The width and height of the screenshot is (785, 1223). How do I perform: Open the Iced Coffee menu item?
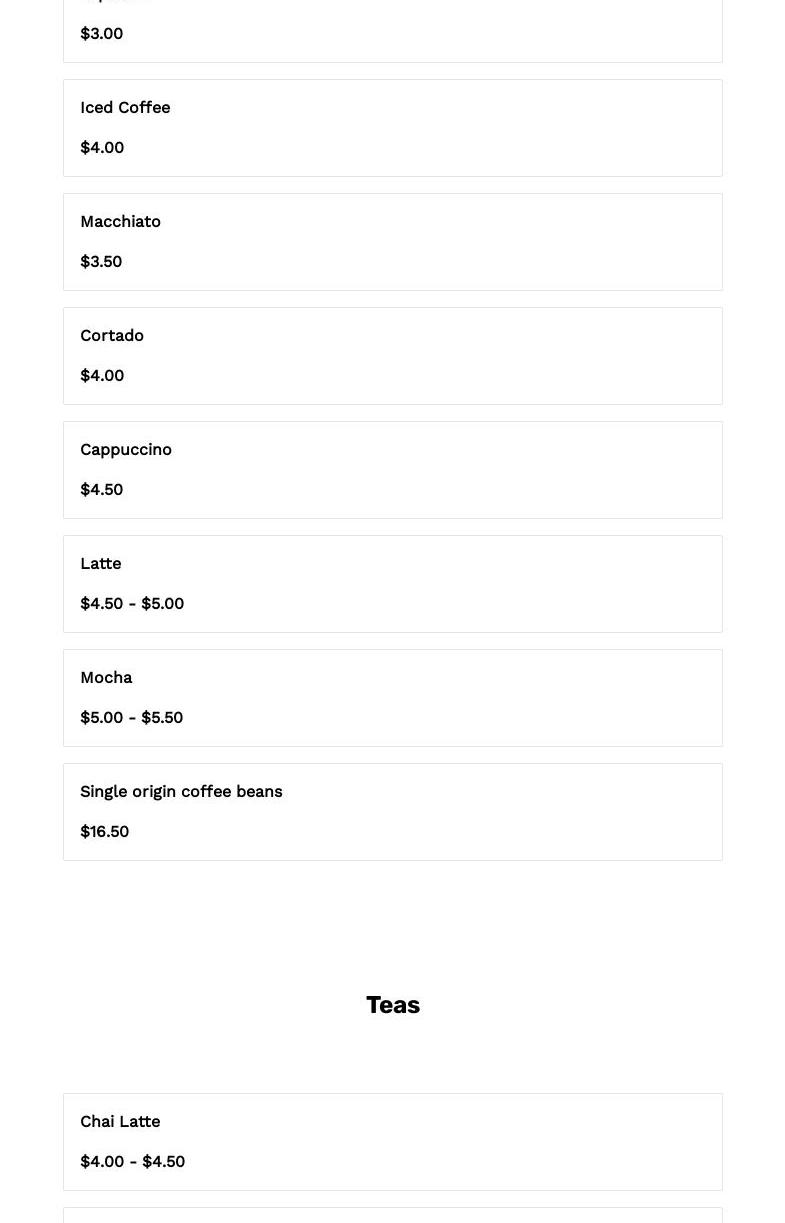(x=125, y=108)
